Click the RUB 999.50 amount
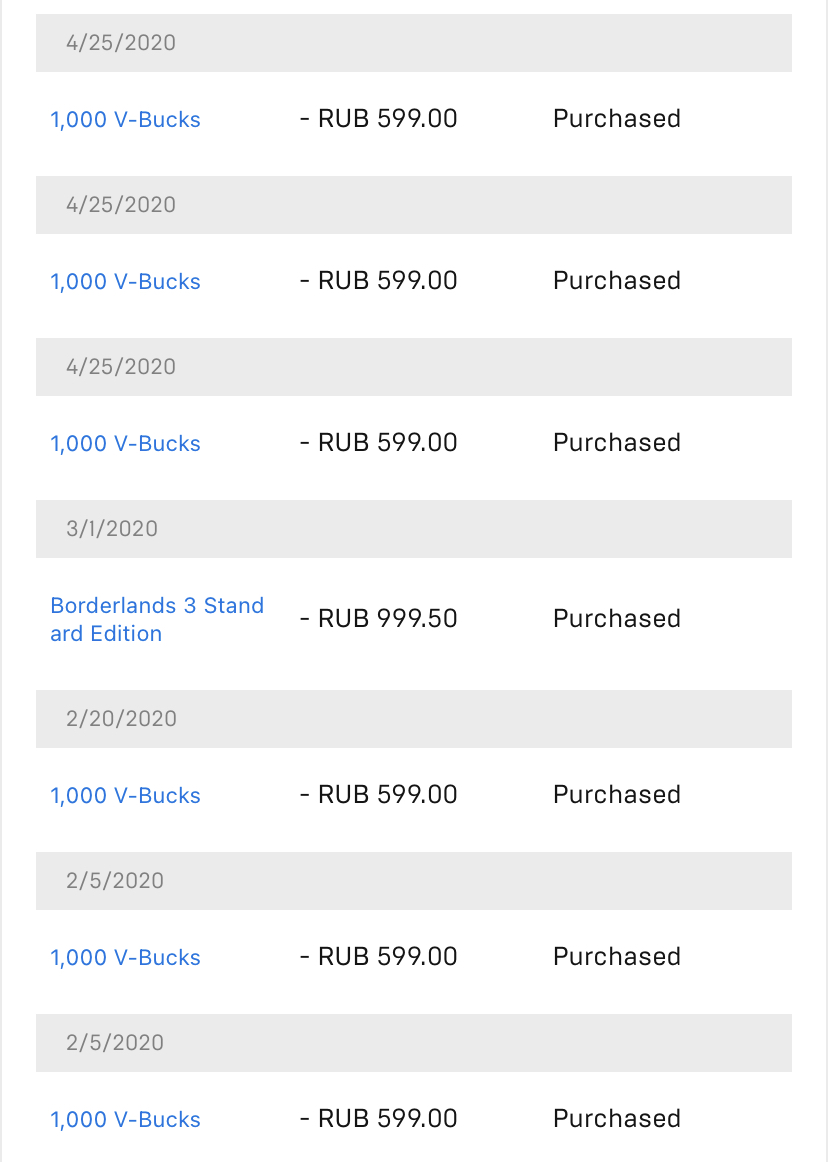The image size is (828, 1162). (x=379, y=619)
